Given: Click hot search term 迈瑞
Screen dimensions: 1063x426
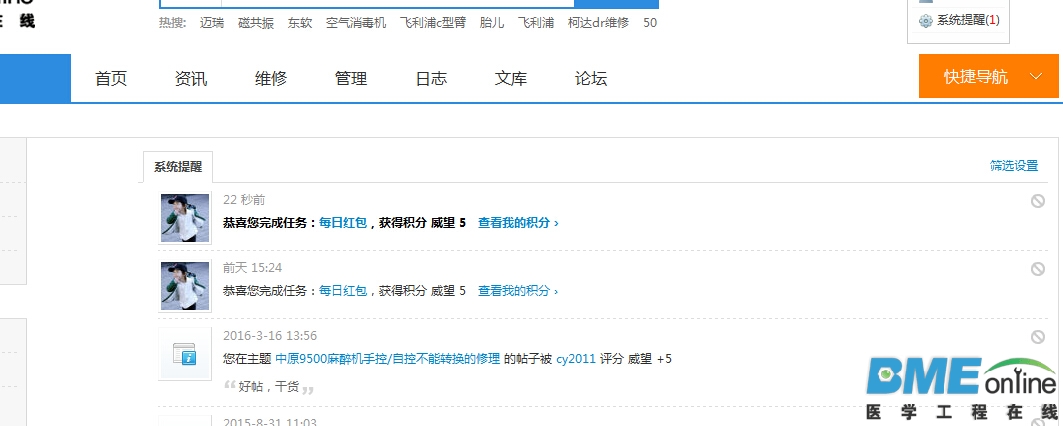Looking at the screenshot, I should 212,23.
